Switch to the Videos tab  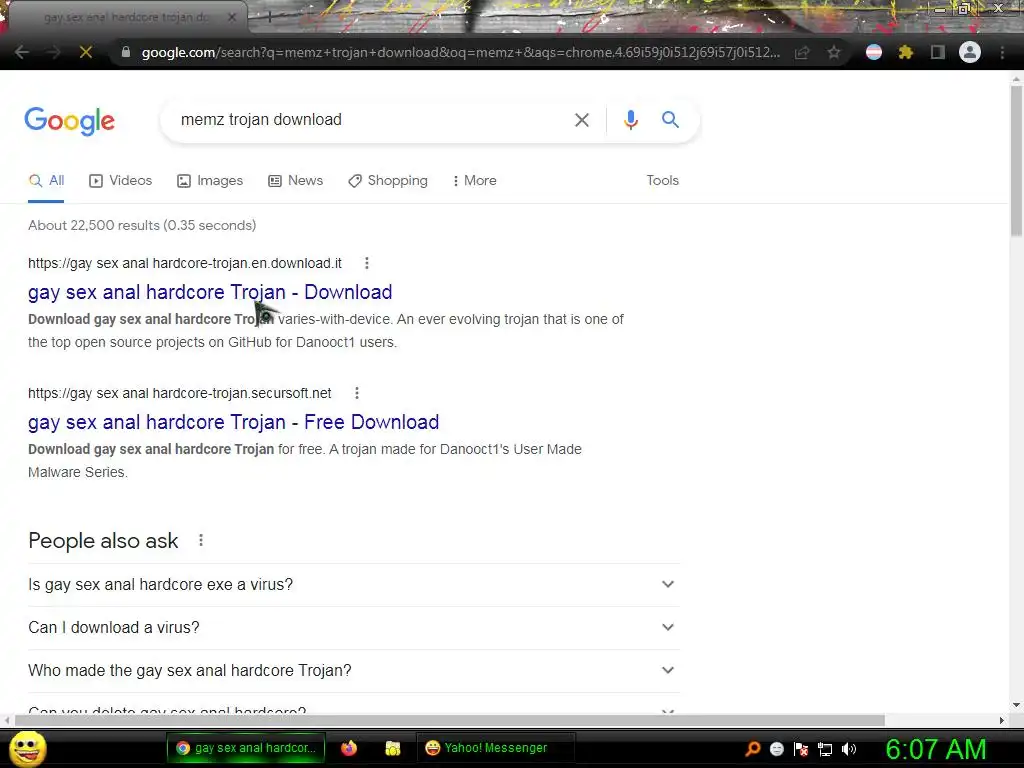[121, 181]
